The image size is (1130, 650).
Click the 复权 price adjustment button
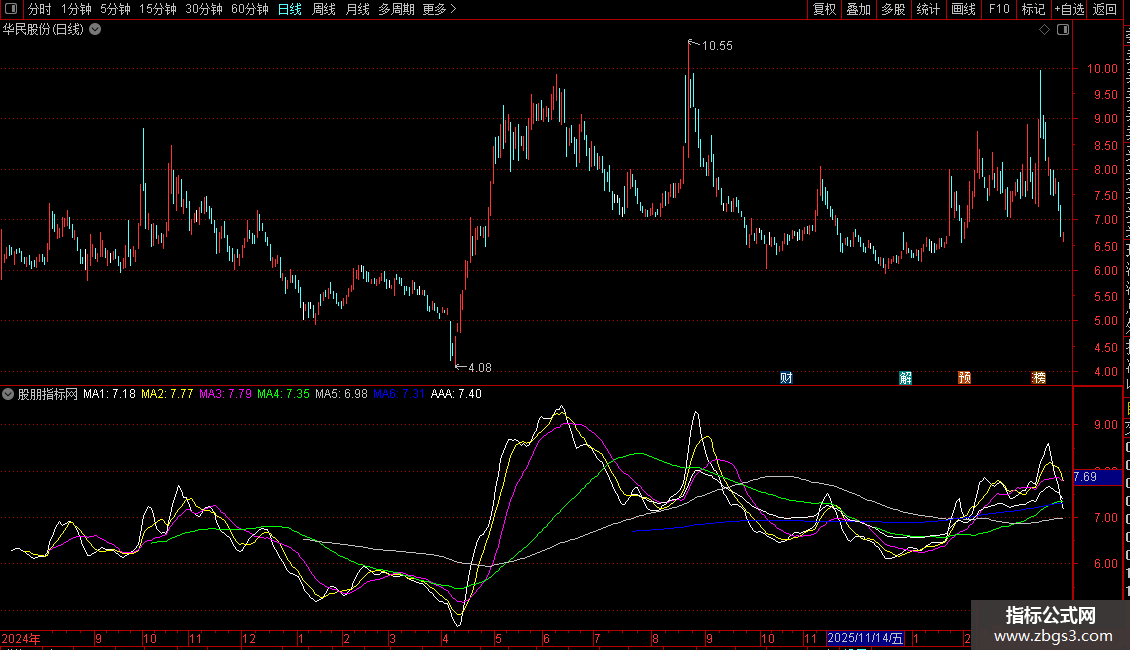pyautogui.click(x=824, y=9)
